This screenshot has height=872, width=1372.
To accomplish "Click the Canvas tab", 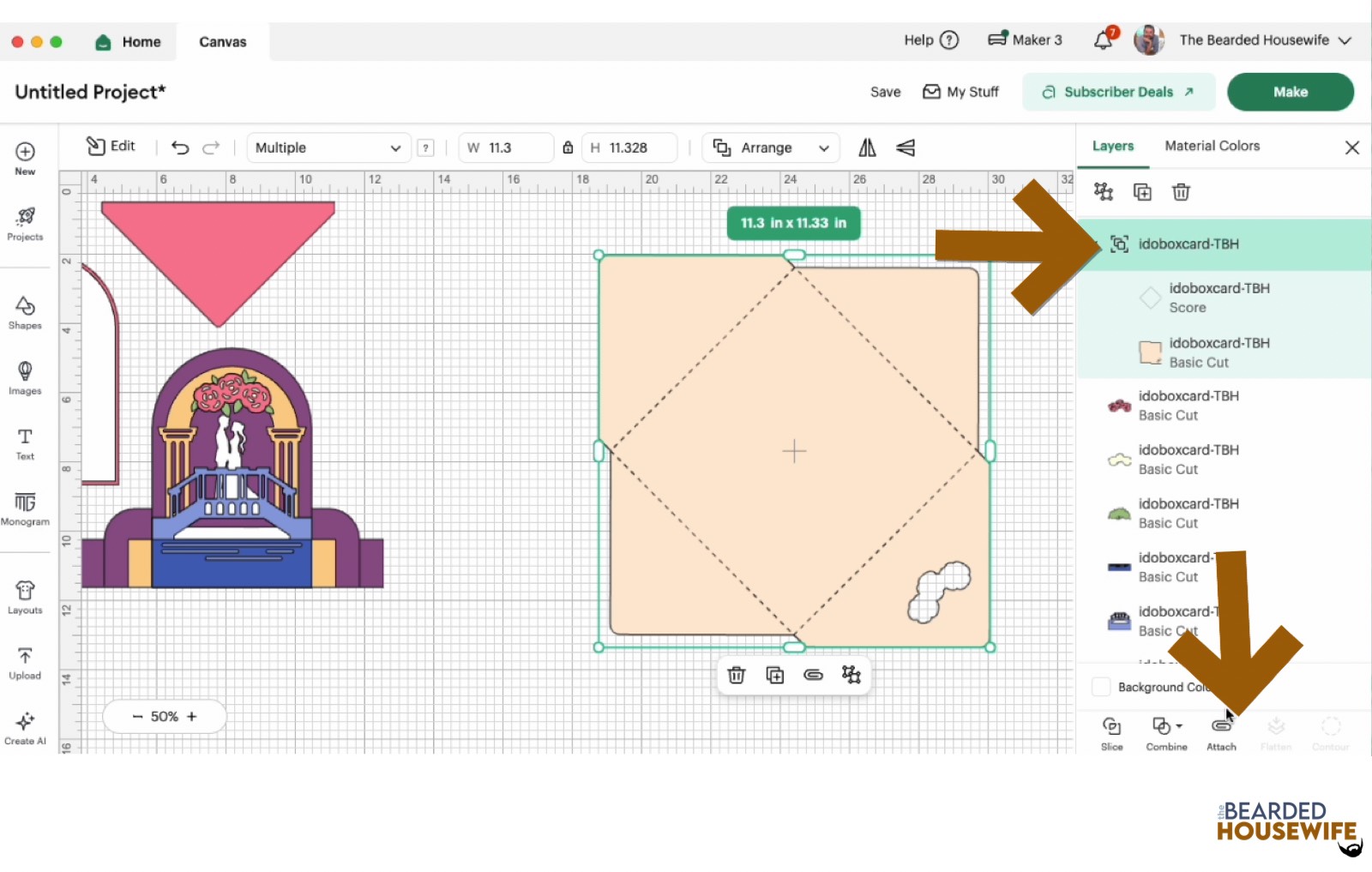I will 221,41.
